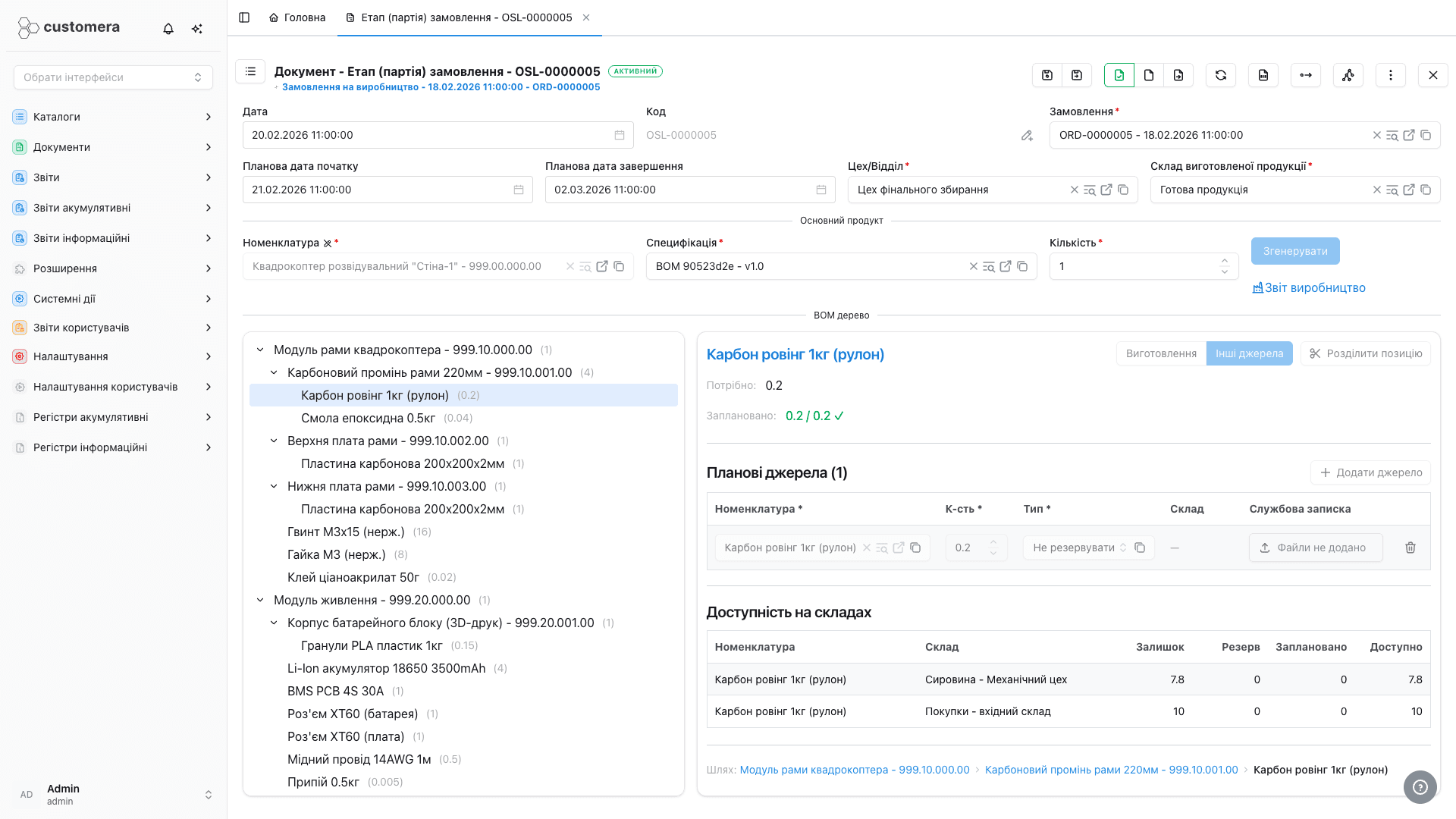Viewport: 1456px width, 819px height.
Task: Open the help question mark button
Action: coord(1420,787)
